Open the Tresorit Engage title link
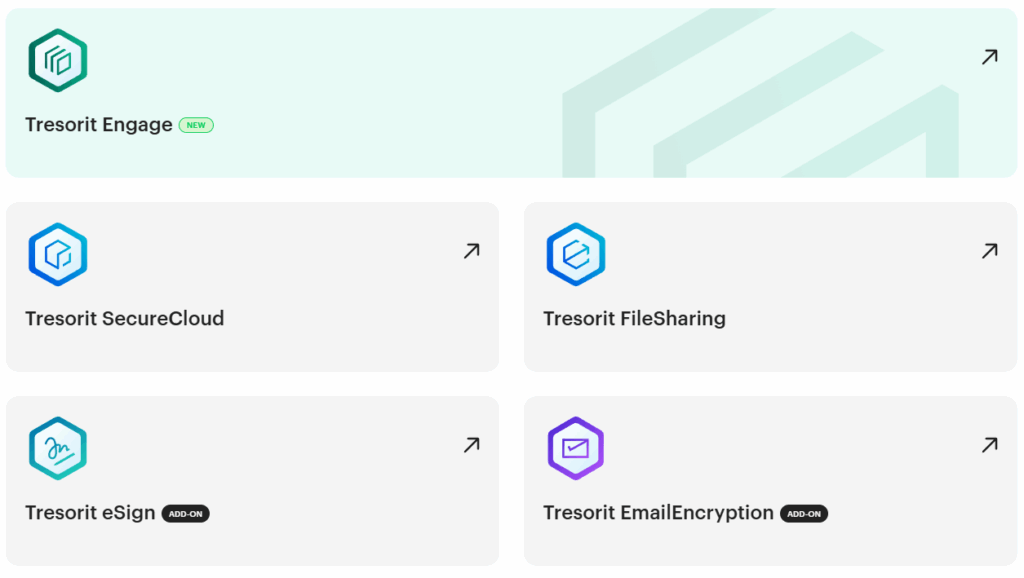This screenshot has height=578, width=1024. (99, 125)
